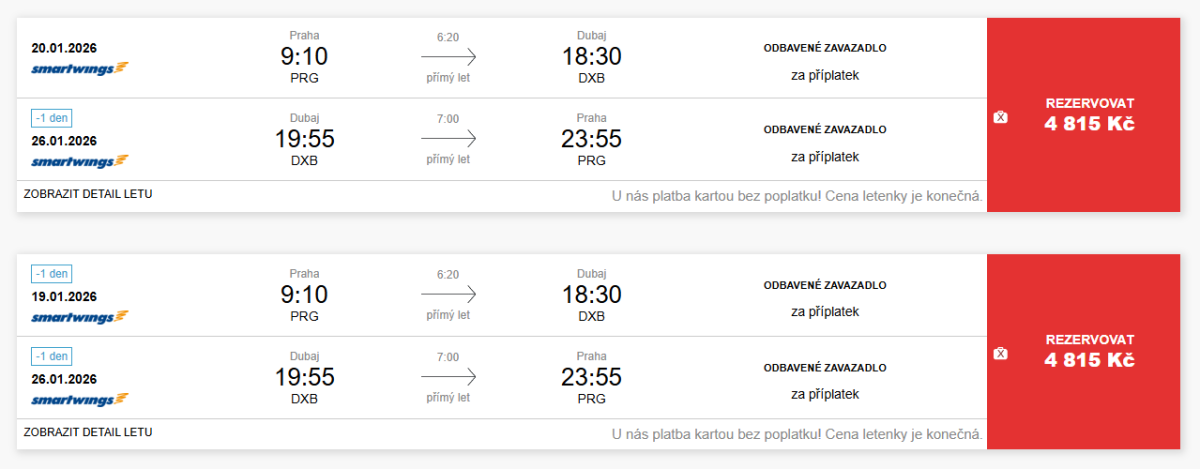Click the "-1 den" badge on the bottom card's return leg
This screenshot has width=1200, height=469.
[52, 356]
